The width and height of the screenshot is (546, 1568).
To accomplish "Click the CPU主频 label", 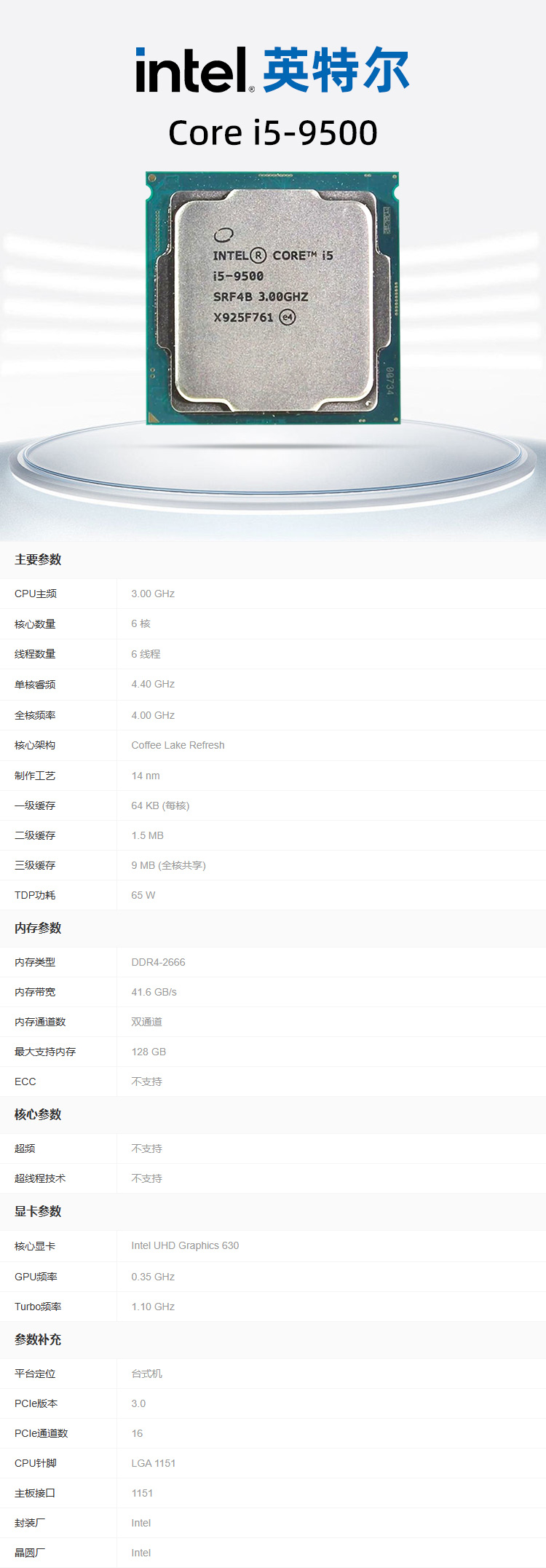I will click(36, 594).
